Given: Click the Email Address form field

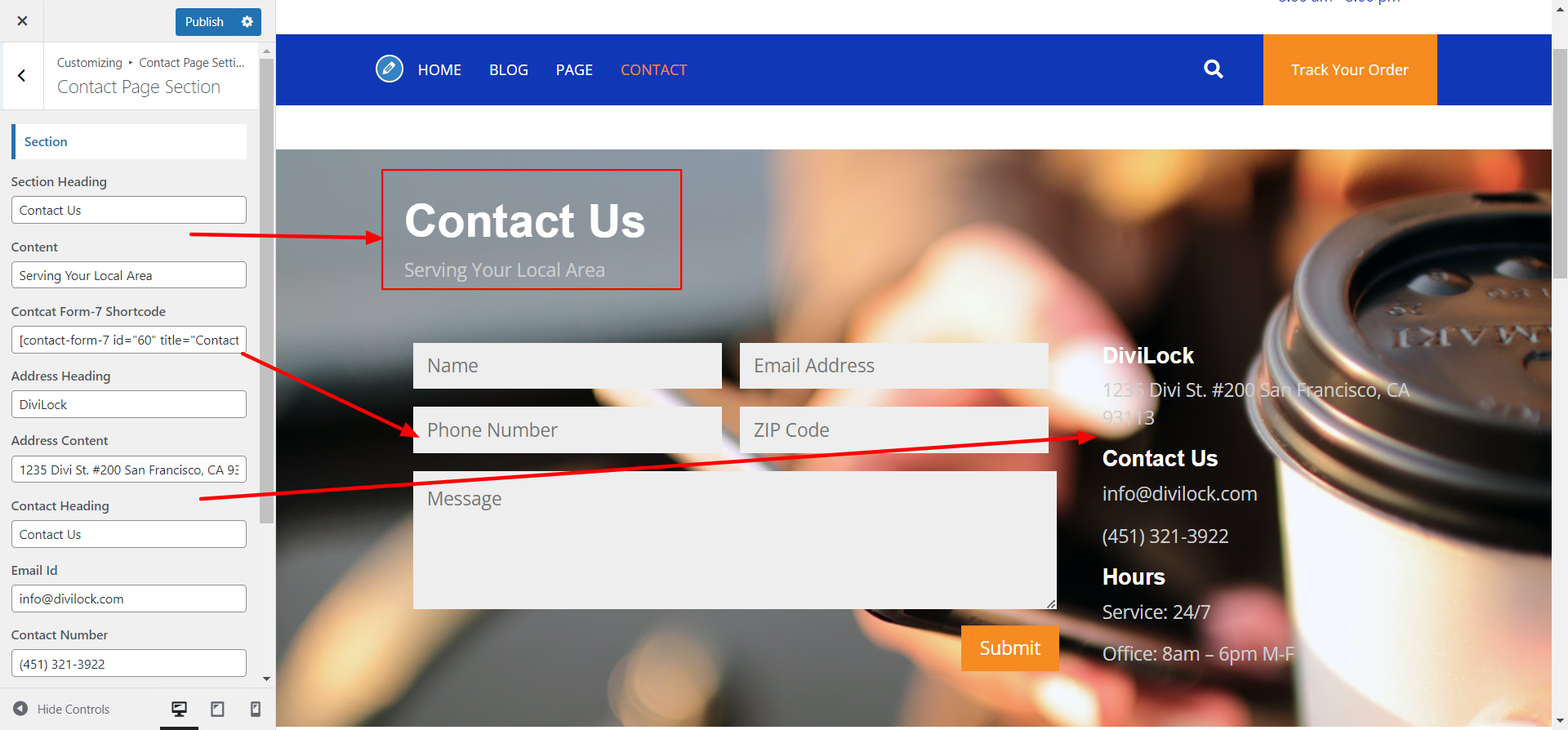Looking at the screenshot, I should [894, 366].
